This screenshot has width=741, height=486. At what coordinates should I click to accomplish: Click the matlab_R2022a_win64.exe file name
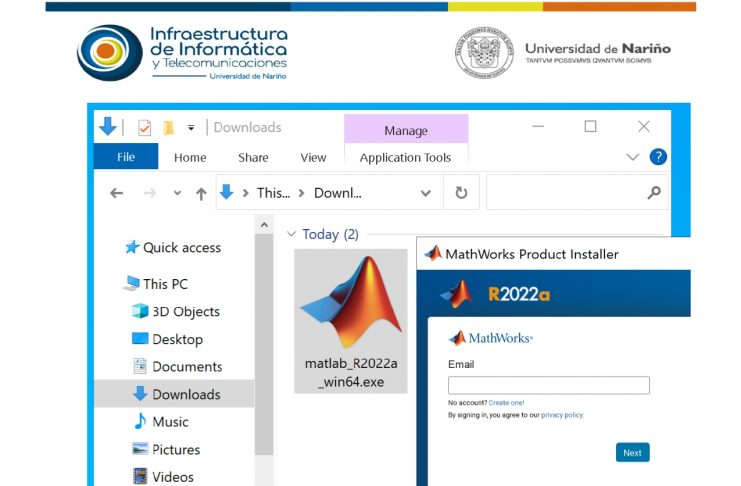click(351, 373)
